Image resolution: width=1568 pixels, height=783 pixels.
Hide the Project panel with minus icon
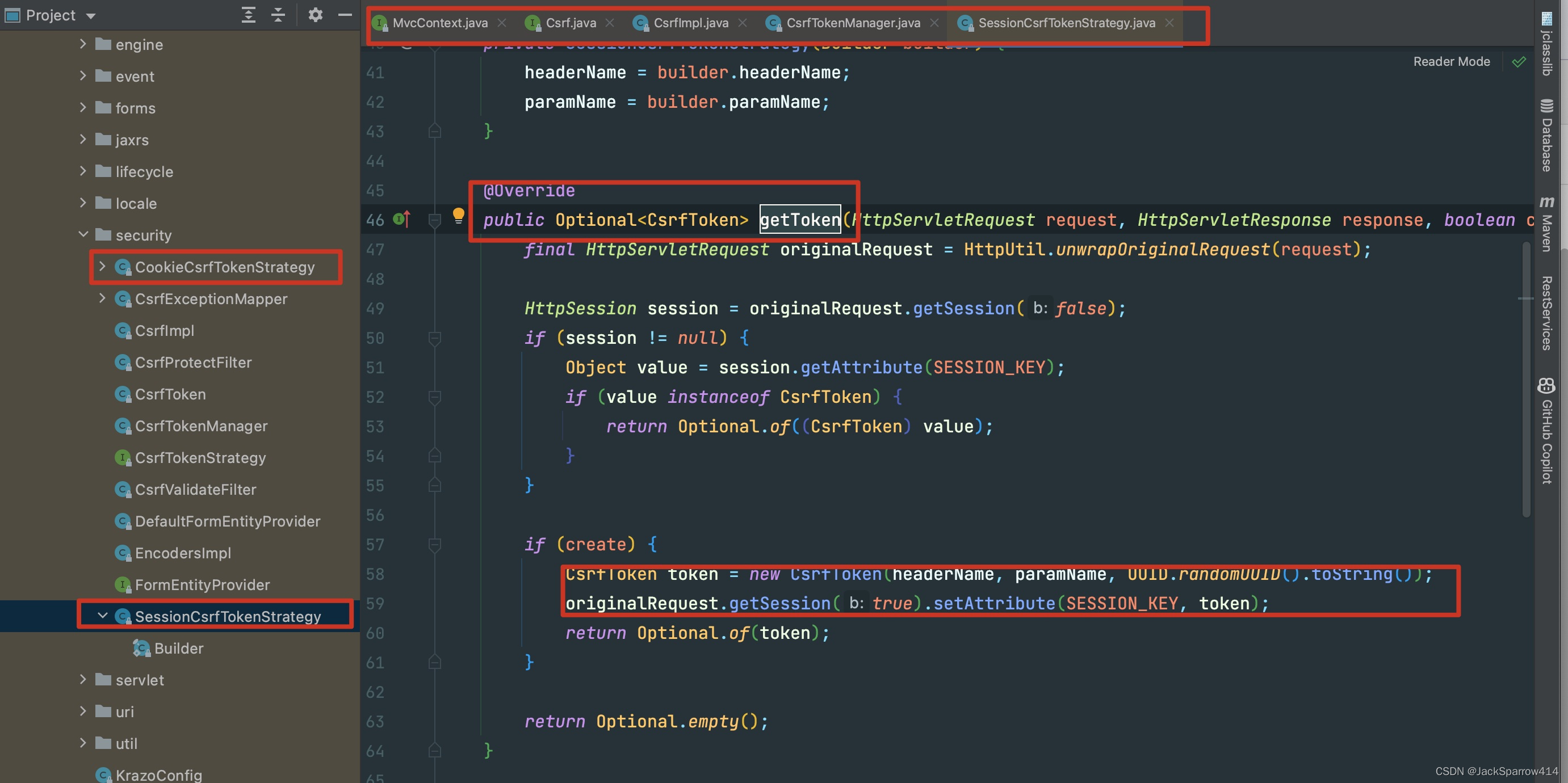click(x=345, y=15)
